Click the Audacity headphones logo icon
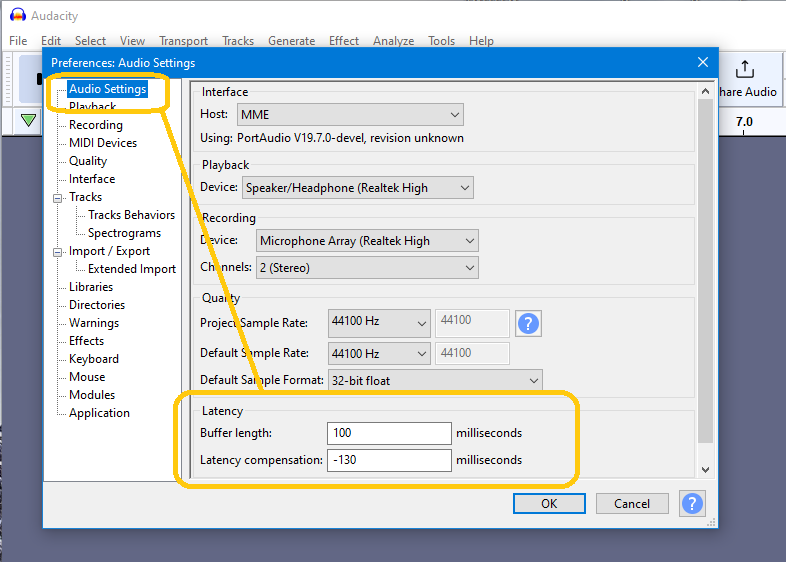 18,15
